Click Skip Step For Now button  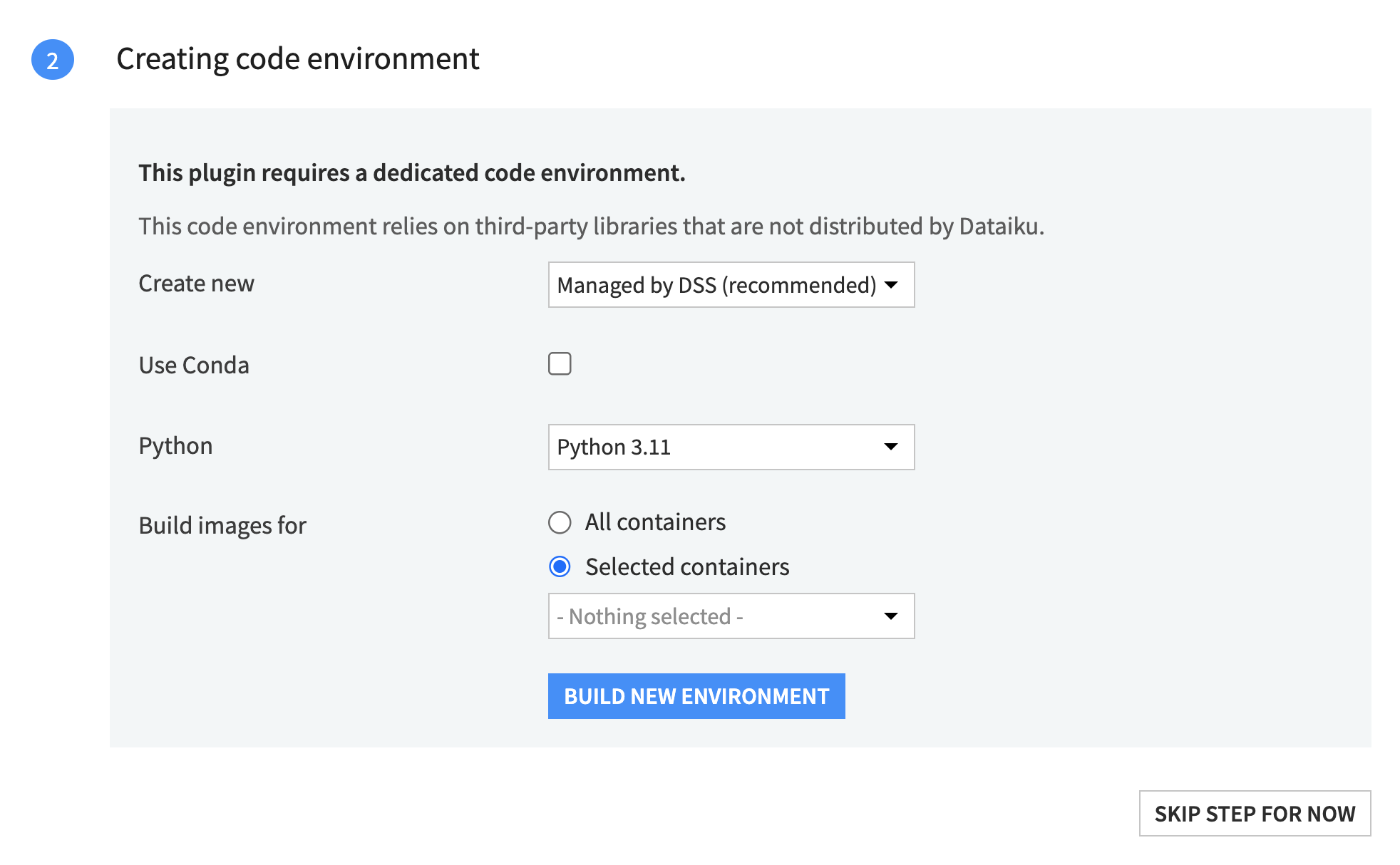point(1254,814)
